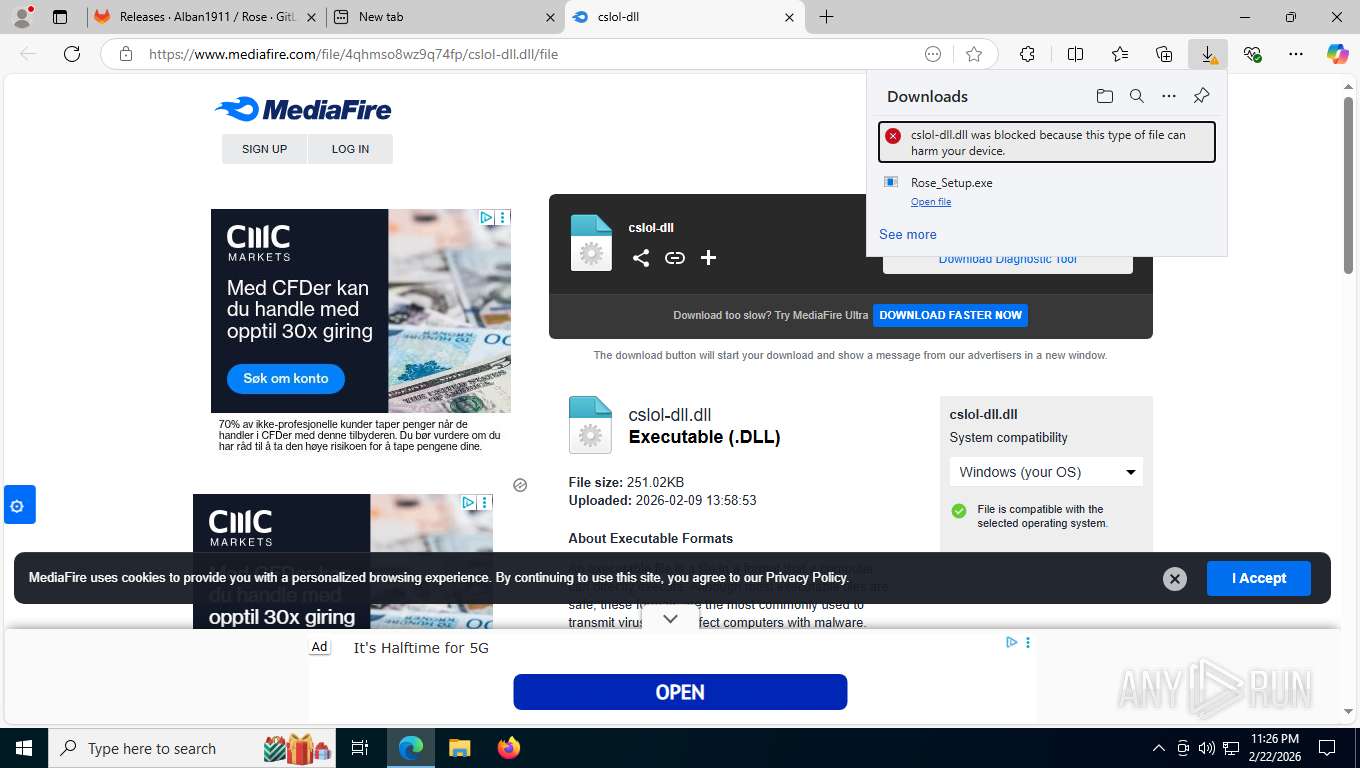This screenshot has height=768, width=1360.
Task: View site information lock icon
Action: 126,54
